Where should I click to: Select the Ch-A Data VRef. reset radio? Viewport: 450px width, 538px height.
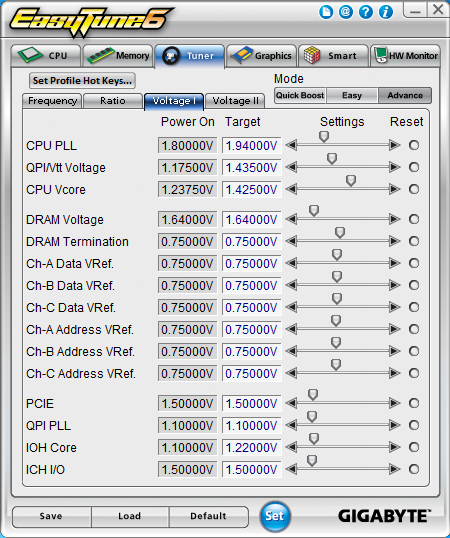click(x=414, y=263)
